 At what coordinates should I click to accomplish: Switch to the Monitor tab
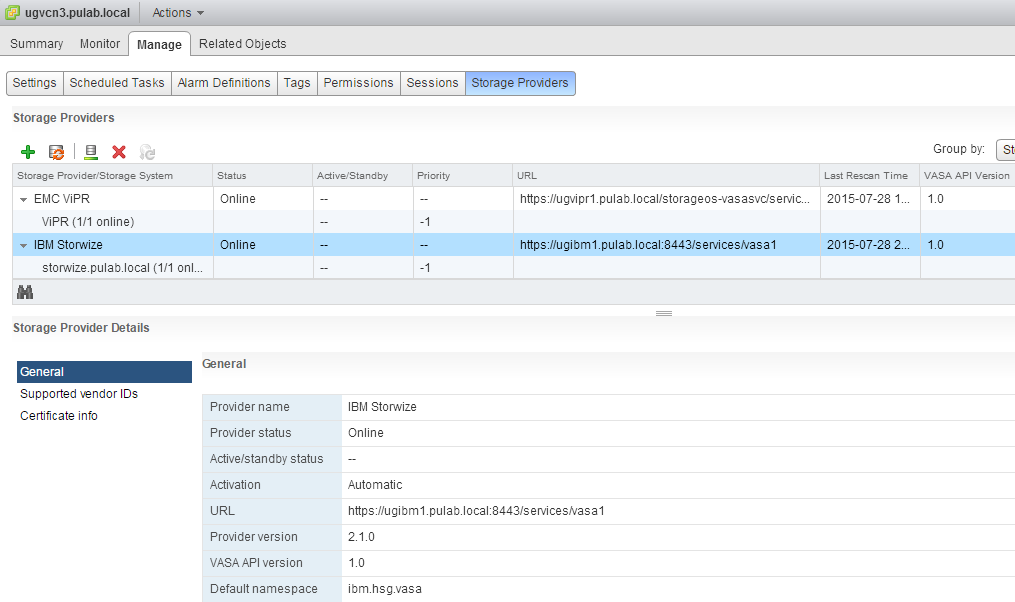tap(100, 44)
